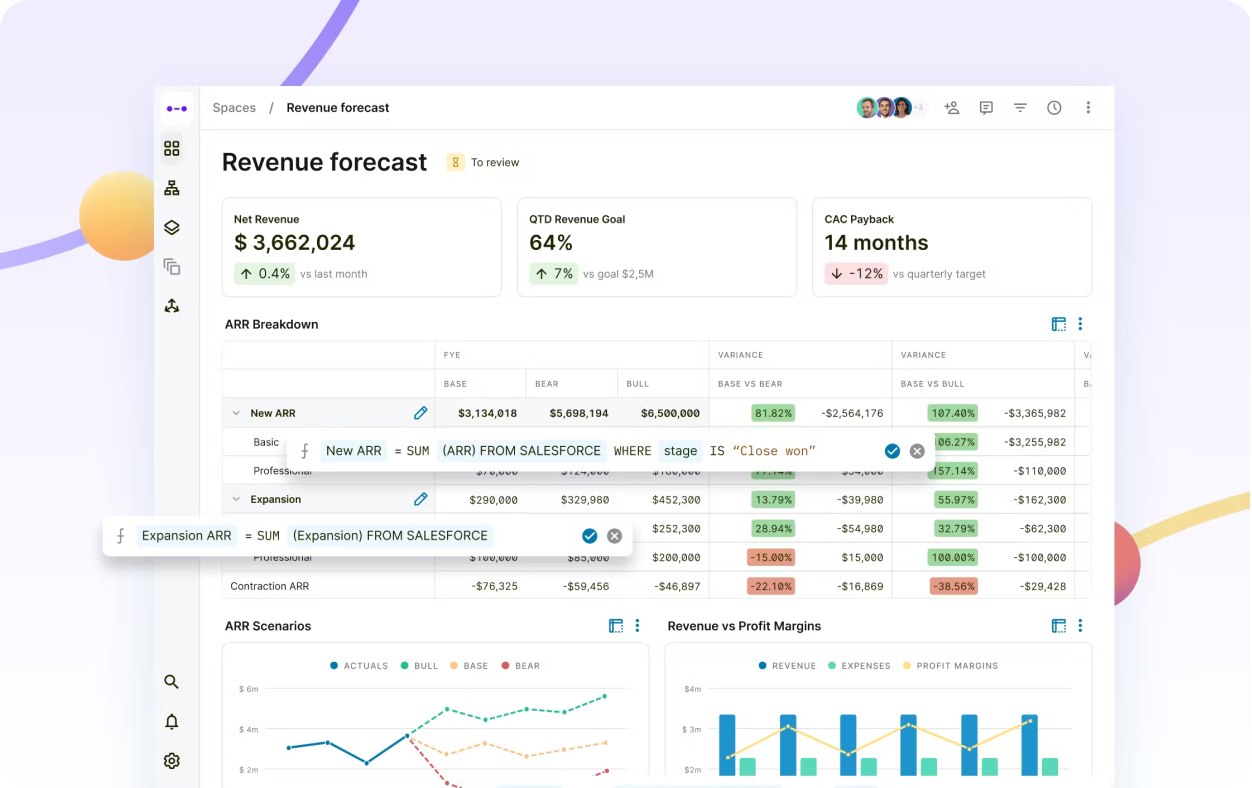
Task: Click the QTD Revenue Goal card
Action: click(657, 247)
